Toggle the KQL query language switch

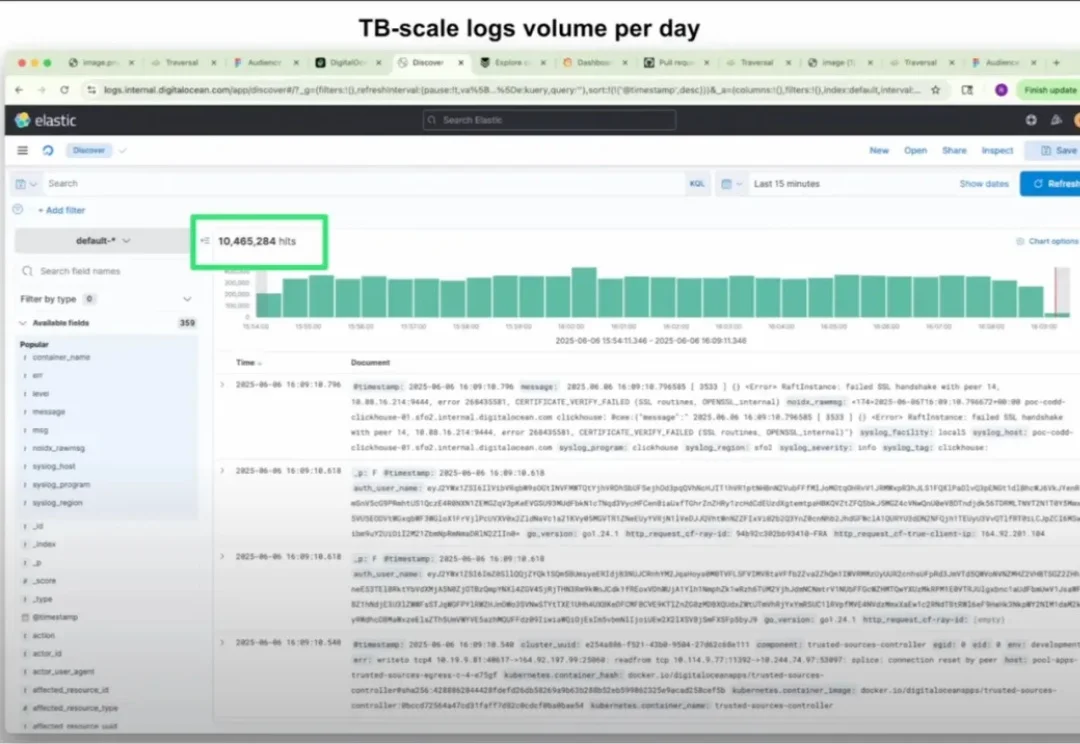(x=697, y=184)
